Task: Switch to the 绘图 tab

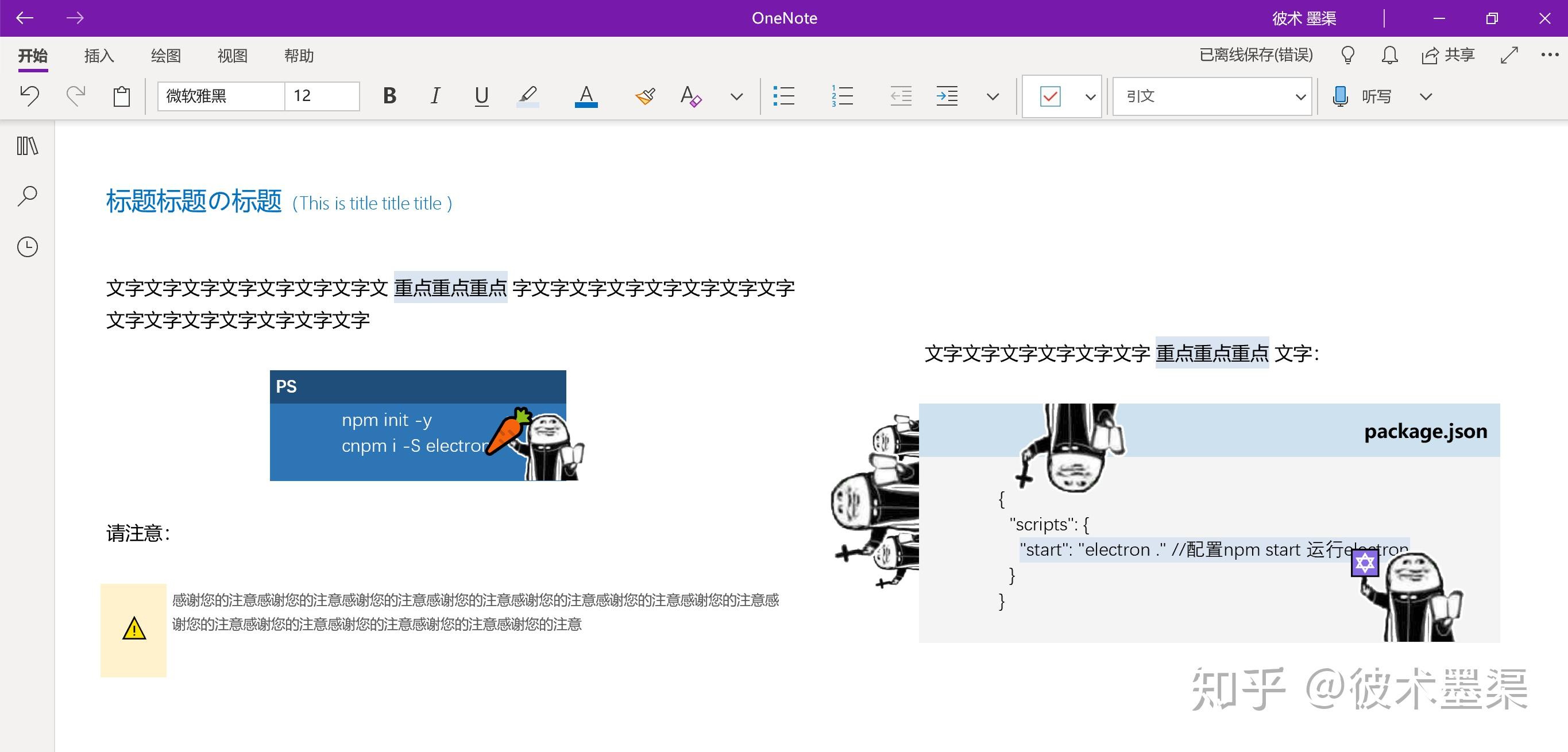Action: 165,56
